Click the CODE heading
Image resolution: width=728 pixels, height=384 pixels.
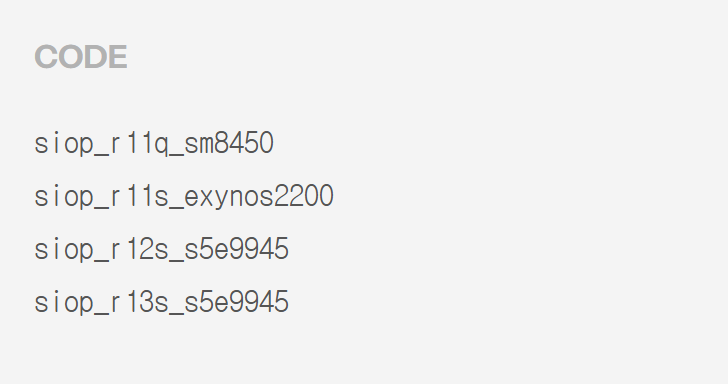point(81,57)
